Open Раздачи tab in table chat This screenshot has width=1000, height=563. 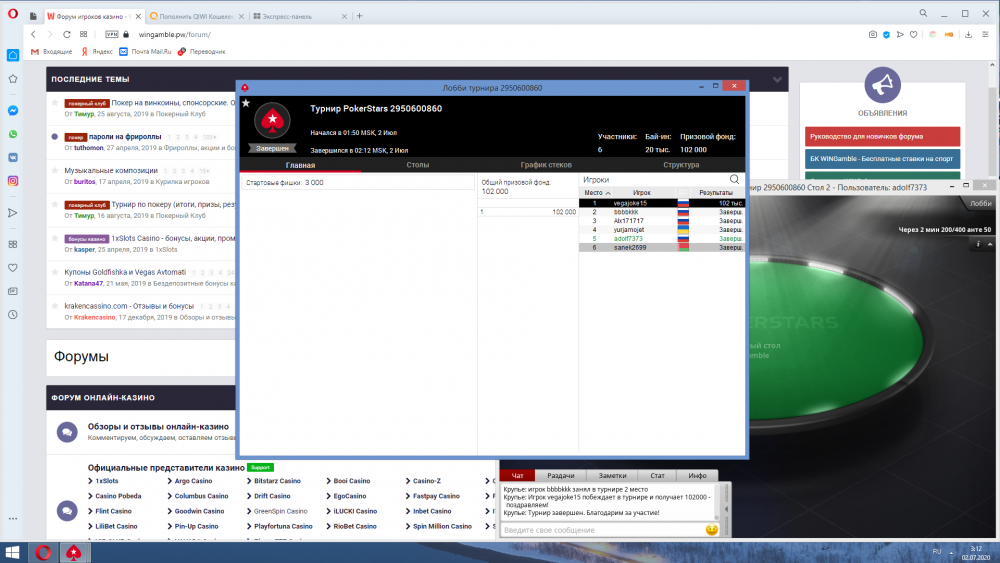(561, 476)
